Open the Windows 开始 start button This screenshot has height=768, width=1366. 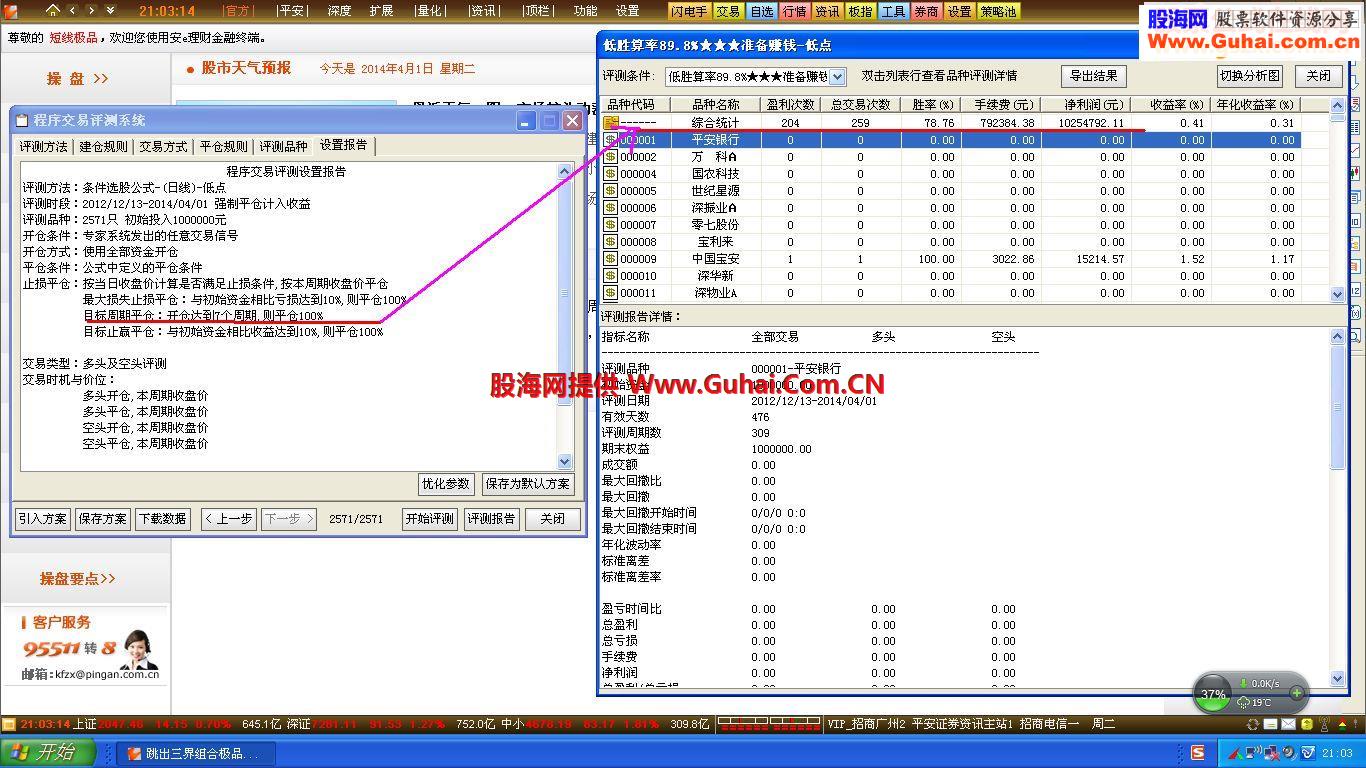pyautogui.click(x=48, y=753)
